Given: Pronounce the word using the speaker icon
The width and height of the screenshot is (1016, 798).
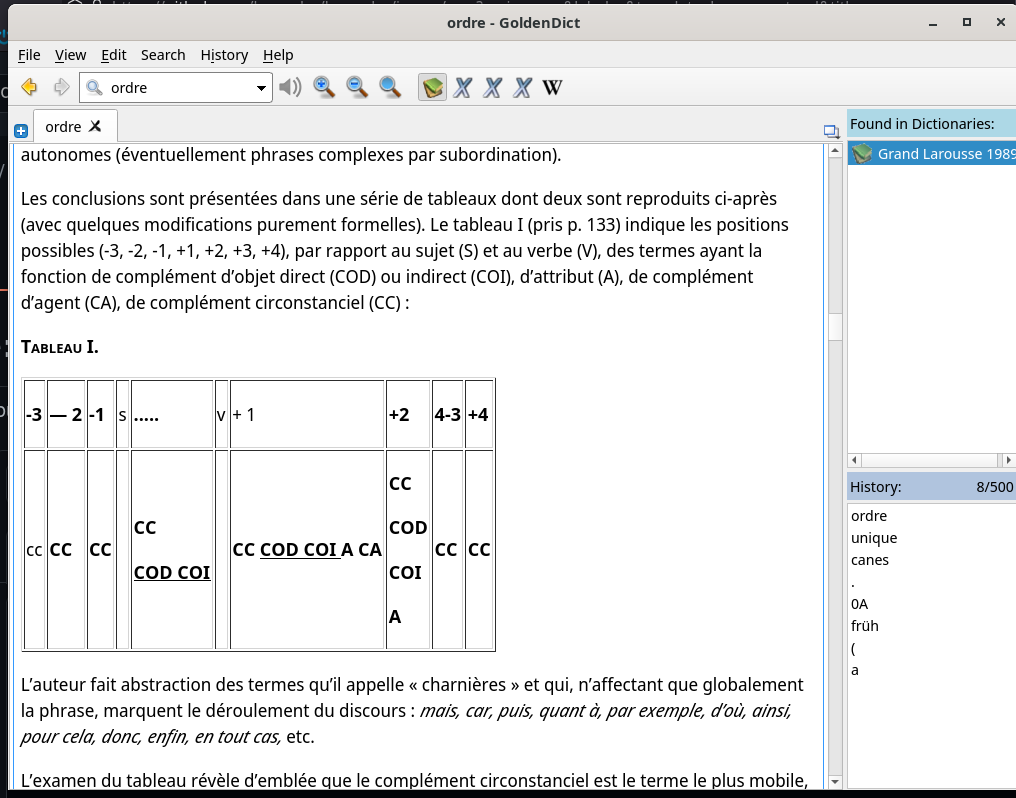Looking at the screenshot, I should (x=290, y=87).
